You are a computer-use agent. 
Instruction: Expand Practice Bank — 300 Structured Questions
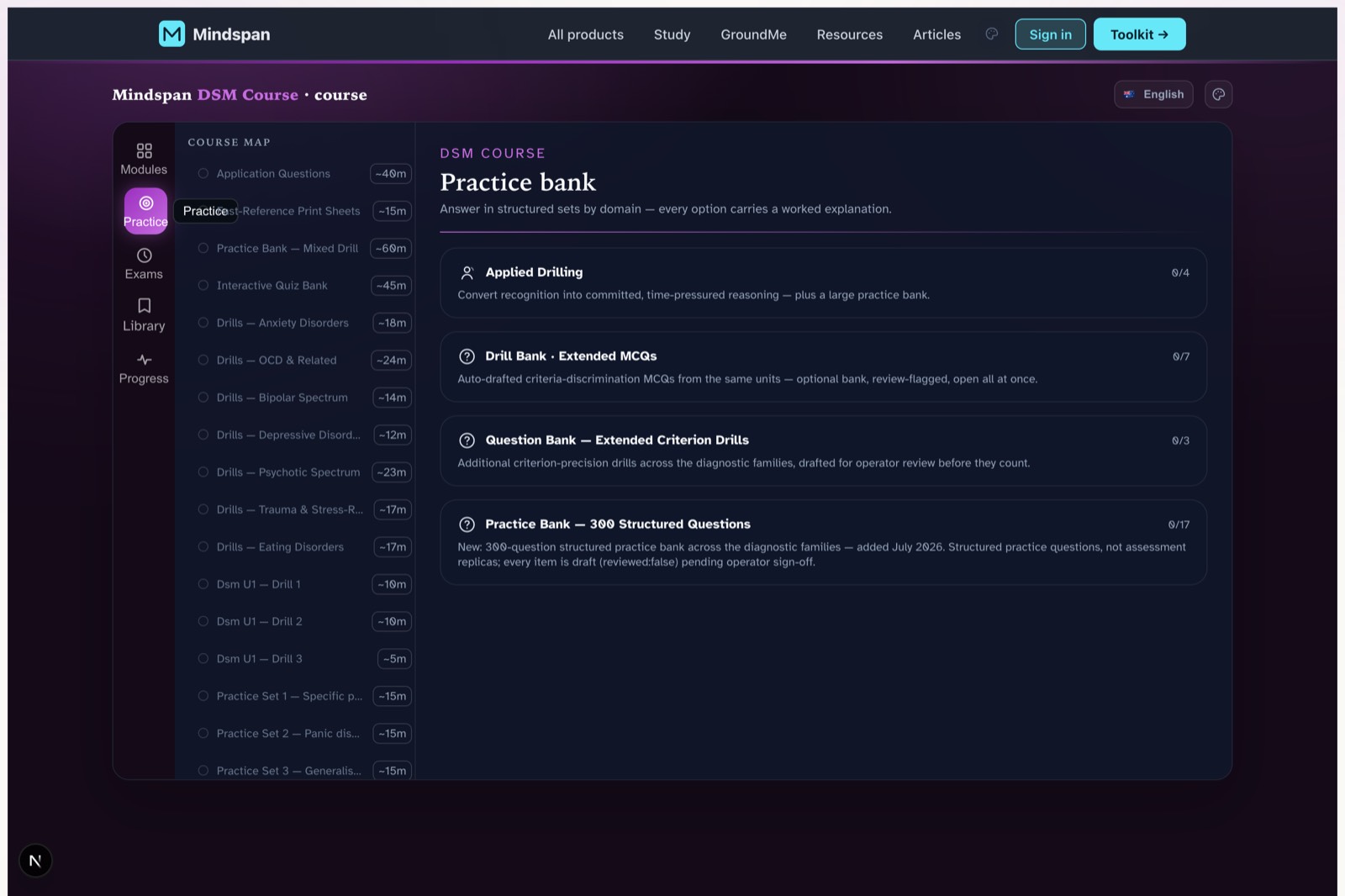(823, 542)
